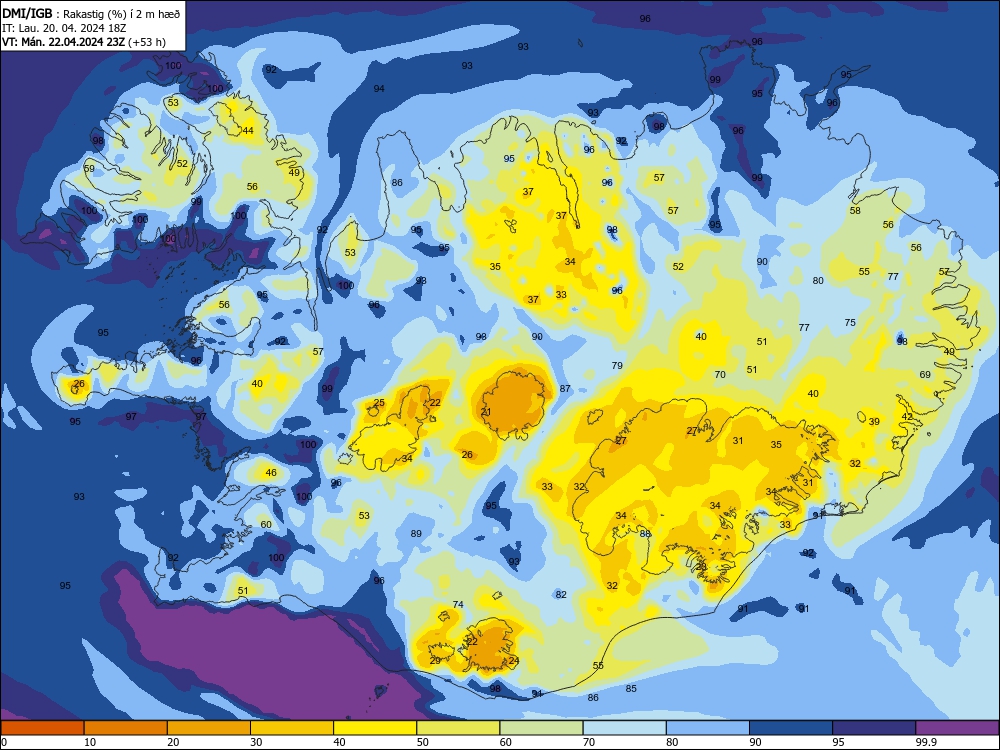Image resolution: width=1000 pixels, height=750 pixels.
Task: Click the humidity value 44 in the Westfjords
Action: tap(248, 131)
